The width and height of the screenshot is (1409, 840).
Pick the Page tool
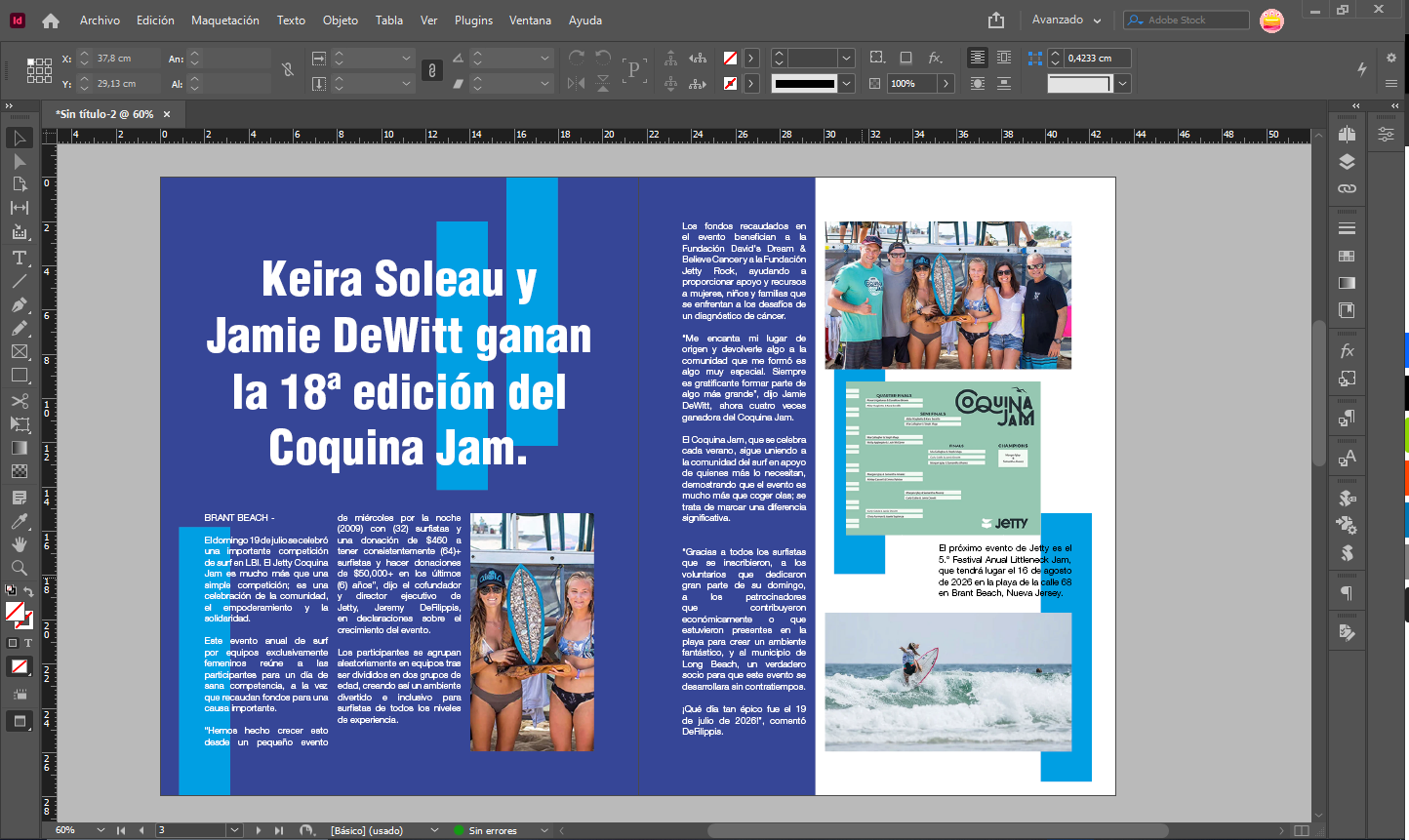pos(19,184)
